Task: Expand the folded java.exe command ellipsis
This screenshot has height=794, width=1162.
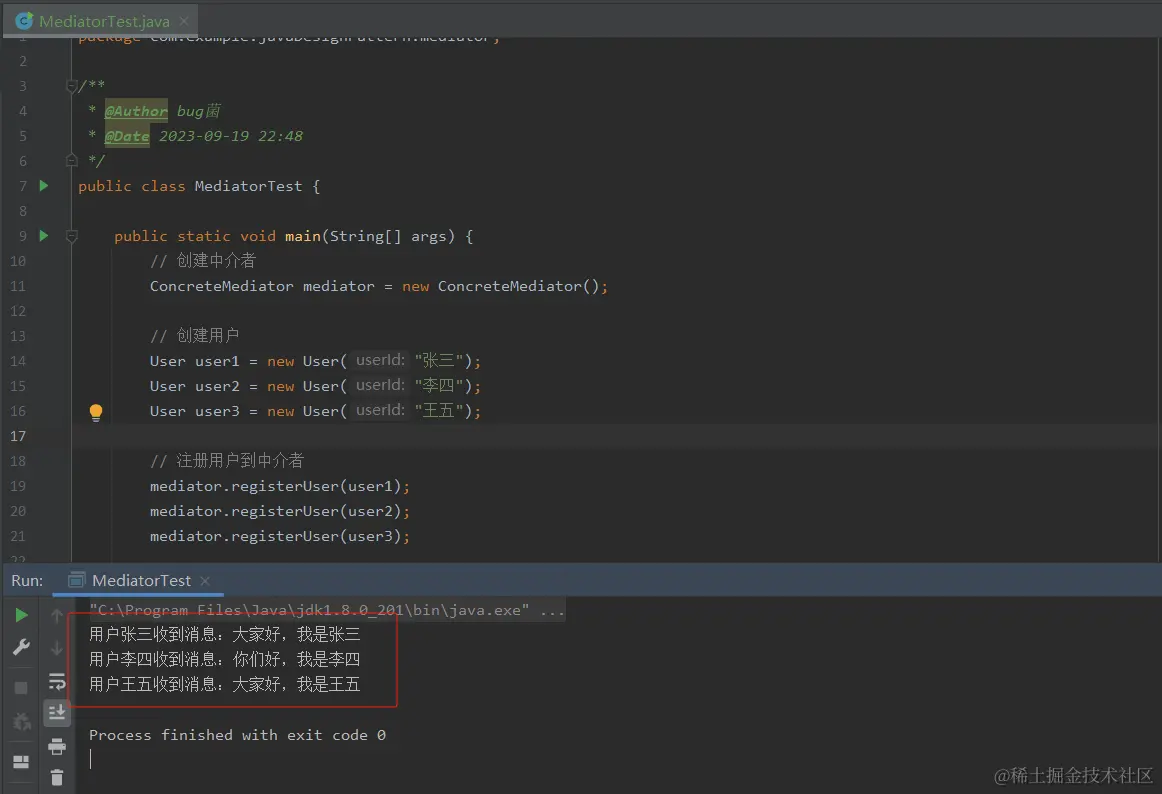Action: click(552, 610)
